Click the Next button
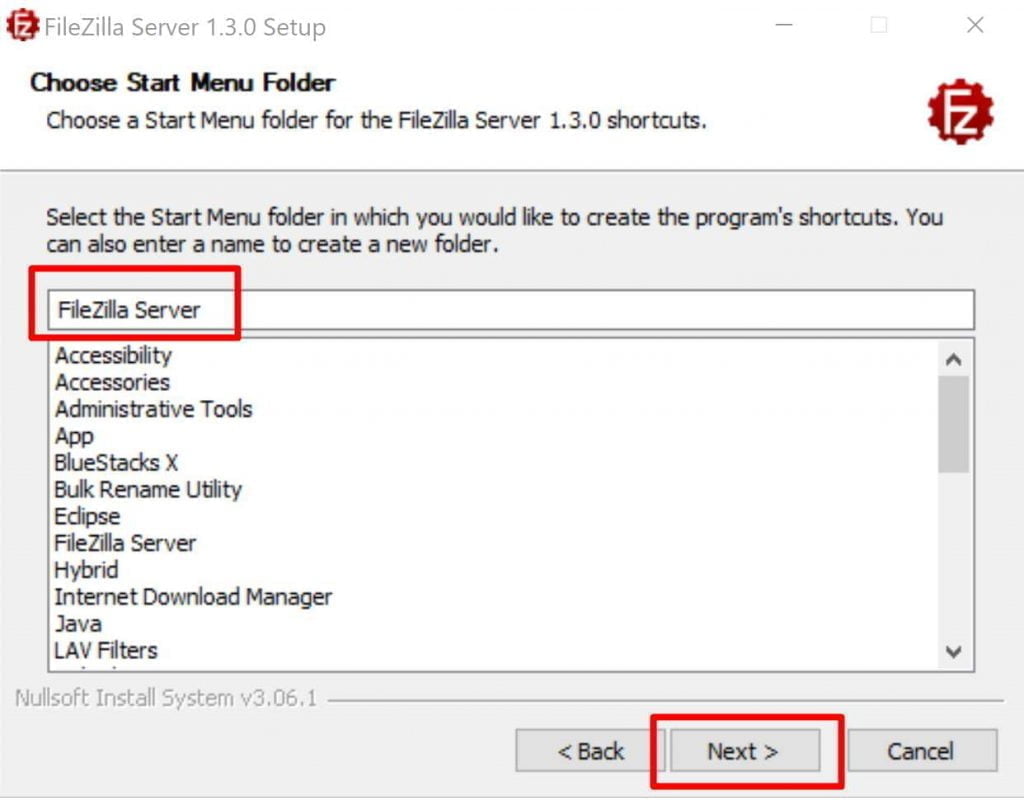This screenshot has width=1024, height=800. (x=743, y=751)
